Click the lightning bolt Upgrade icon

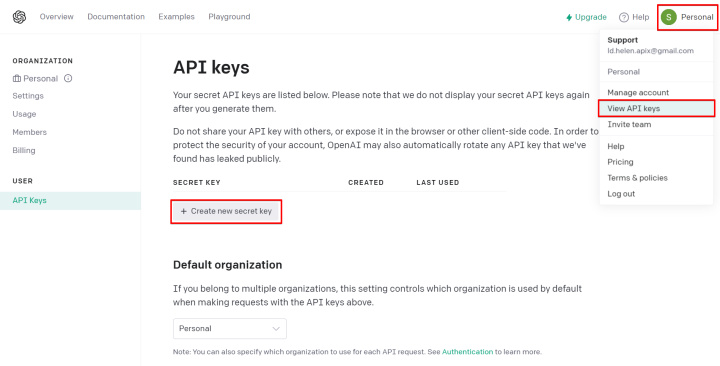coord(569,17)
